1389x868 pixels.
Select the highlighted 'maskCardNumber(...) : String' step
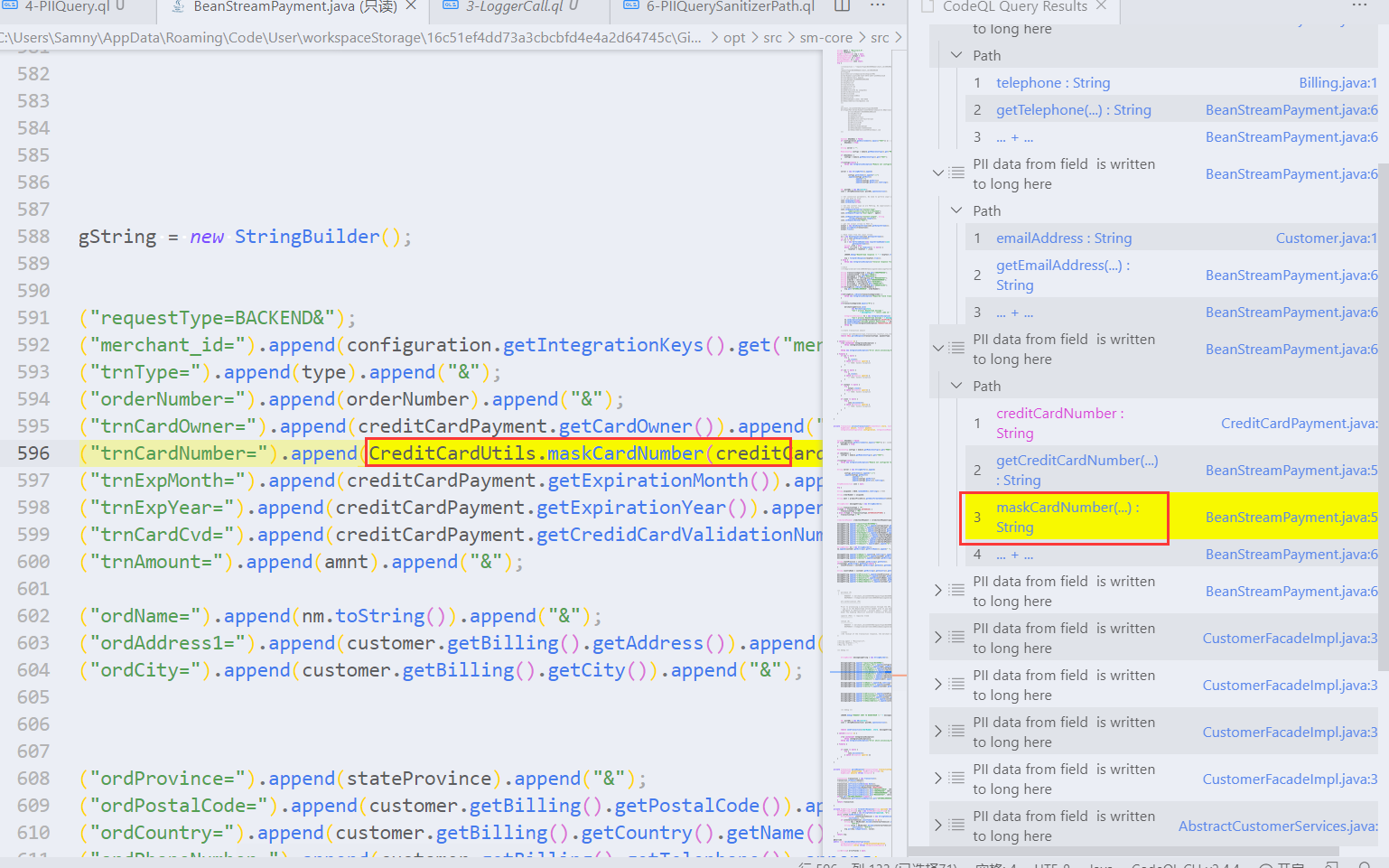tap(1067, 517)
